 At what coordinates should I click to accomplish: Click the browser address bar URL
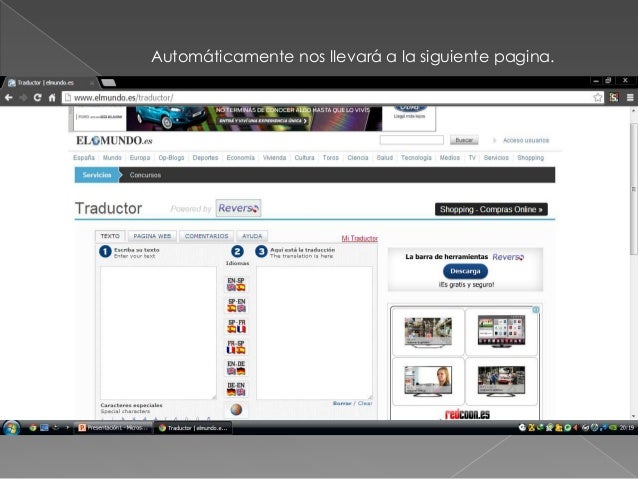pyautogui.click(x=123, y=98)
